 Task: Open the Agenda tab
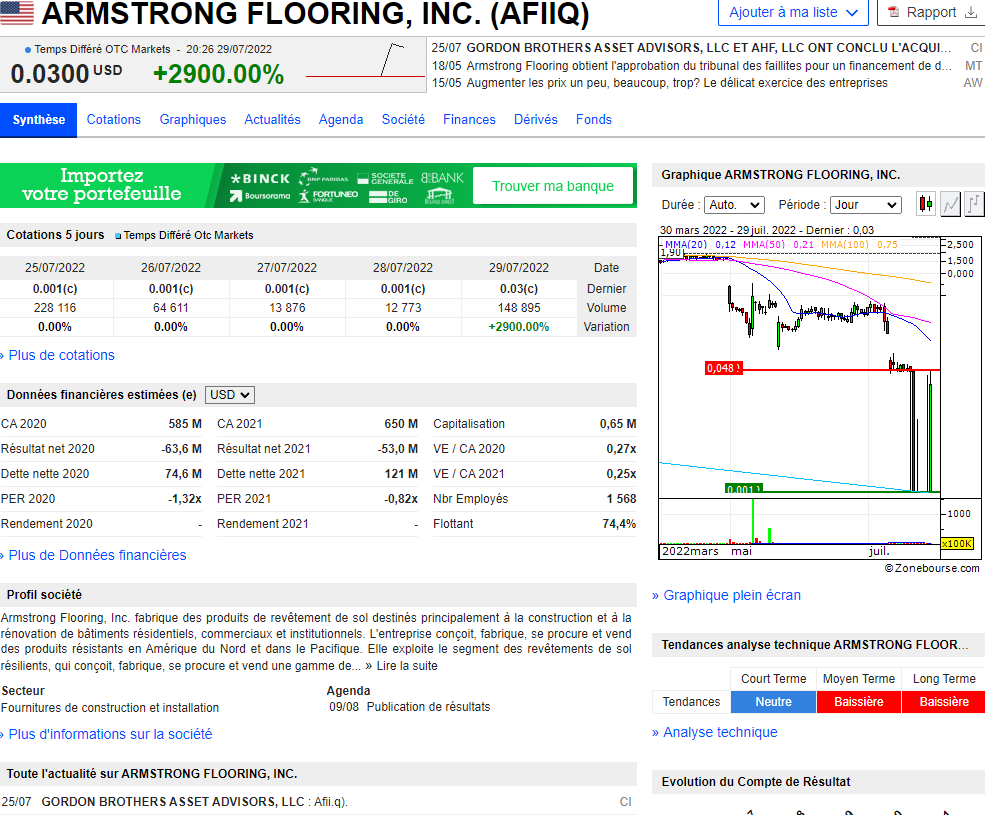point(341,119)
